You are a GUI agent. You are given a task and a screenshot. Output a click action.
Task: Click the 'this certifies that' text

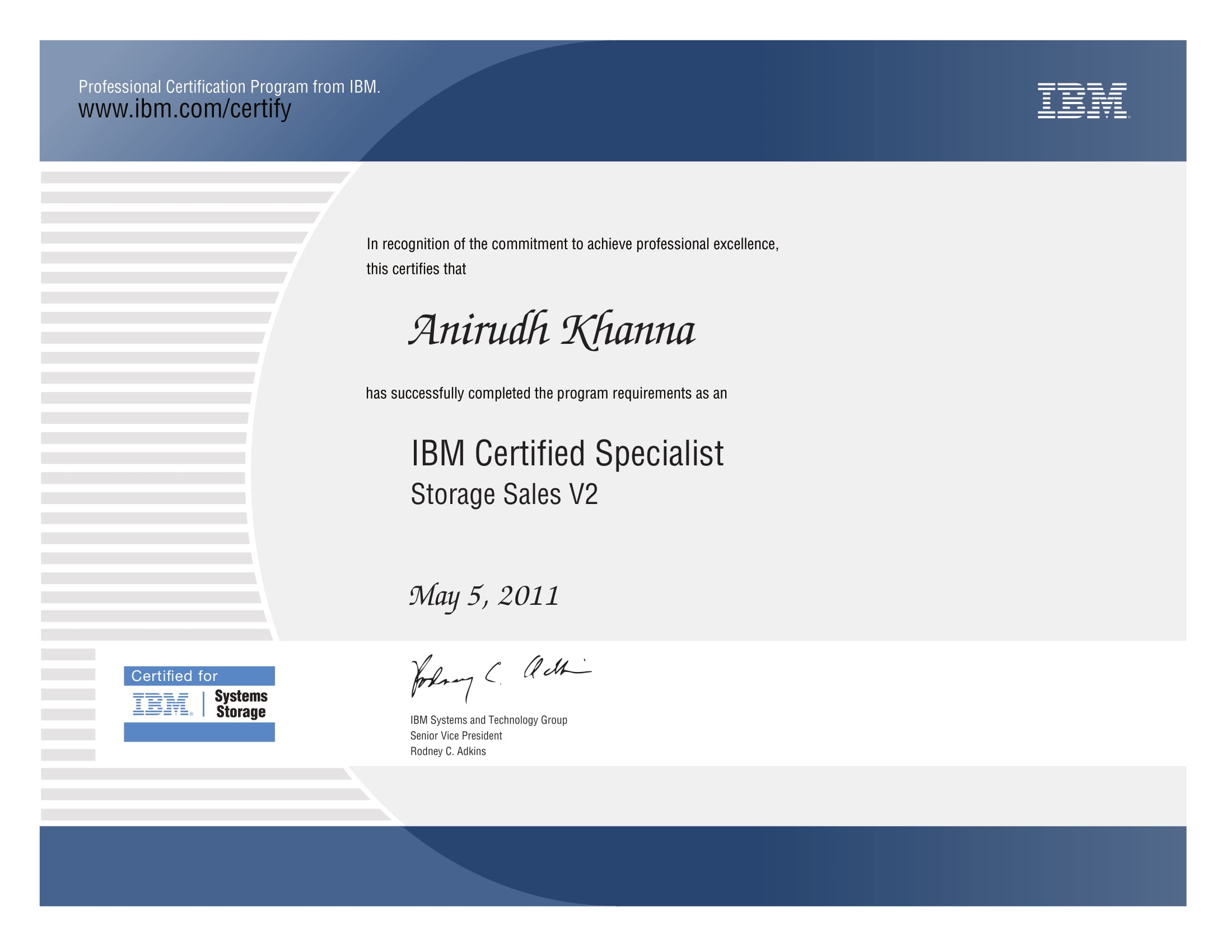(416, 269)
